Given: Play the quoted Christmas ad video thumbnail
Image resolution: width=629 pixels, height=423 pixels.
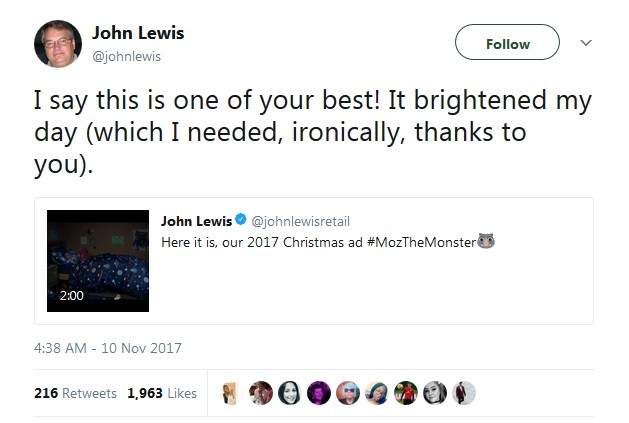Looking at the screenshot, I should (98, 260).
